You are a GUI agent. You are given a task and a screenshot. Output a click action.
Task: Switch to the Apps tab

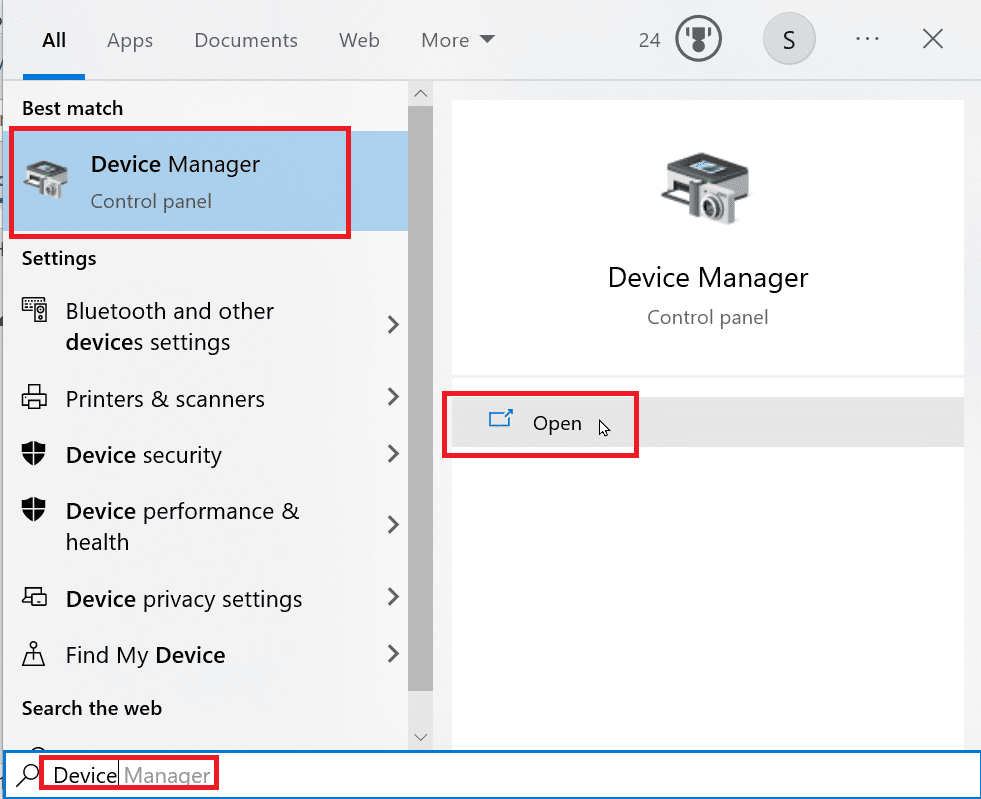coord(130,40)
